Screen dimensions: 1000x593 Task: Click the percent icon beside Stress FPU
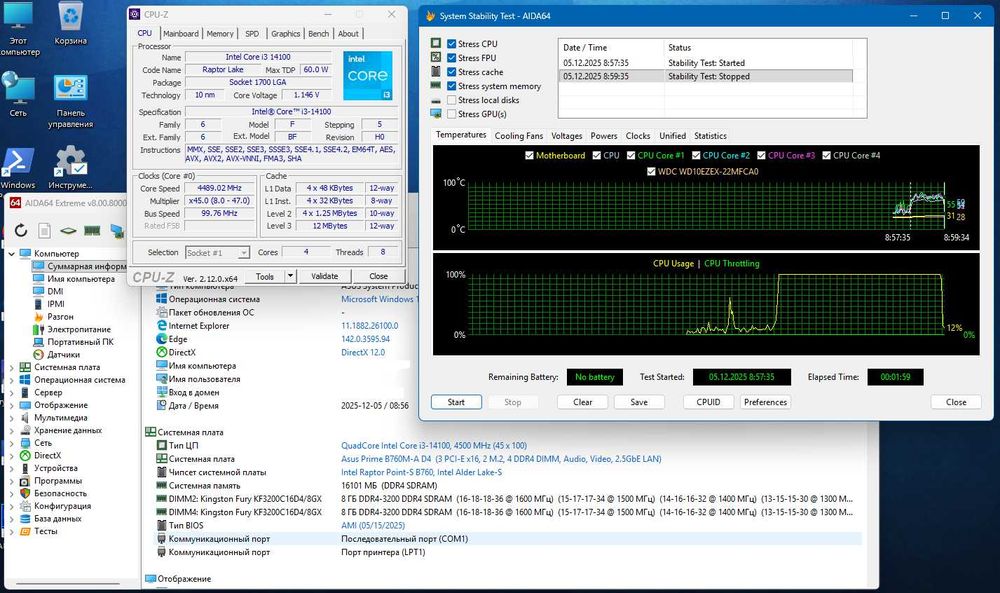tap(436, 57)
